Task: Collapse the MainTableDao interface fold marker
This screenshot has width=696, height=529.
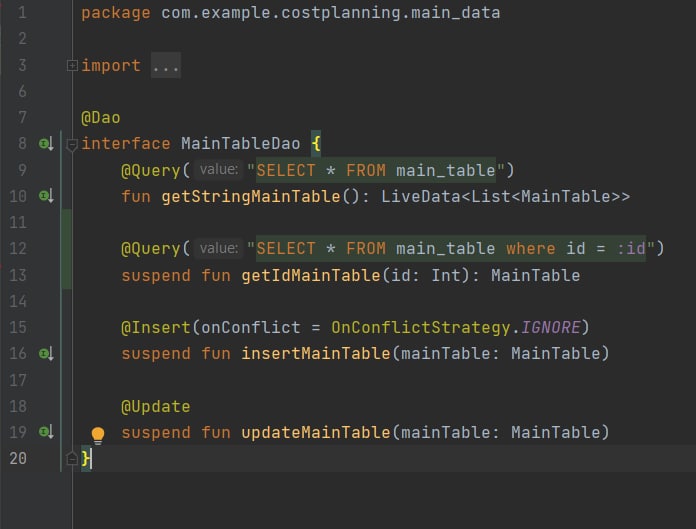Action: tap(72, 145)
